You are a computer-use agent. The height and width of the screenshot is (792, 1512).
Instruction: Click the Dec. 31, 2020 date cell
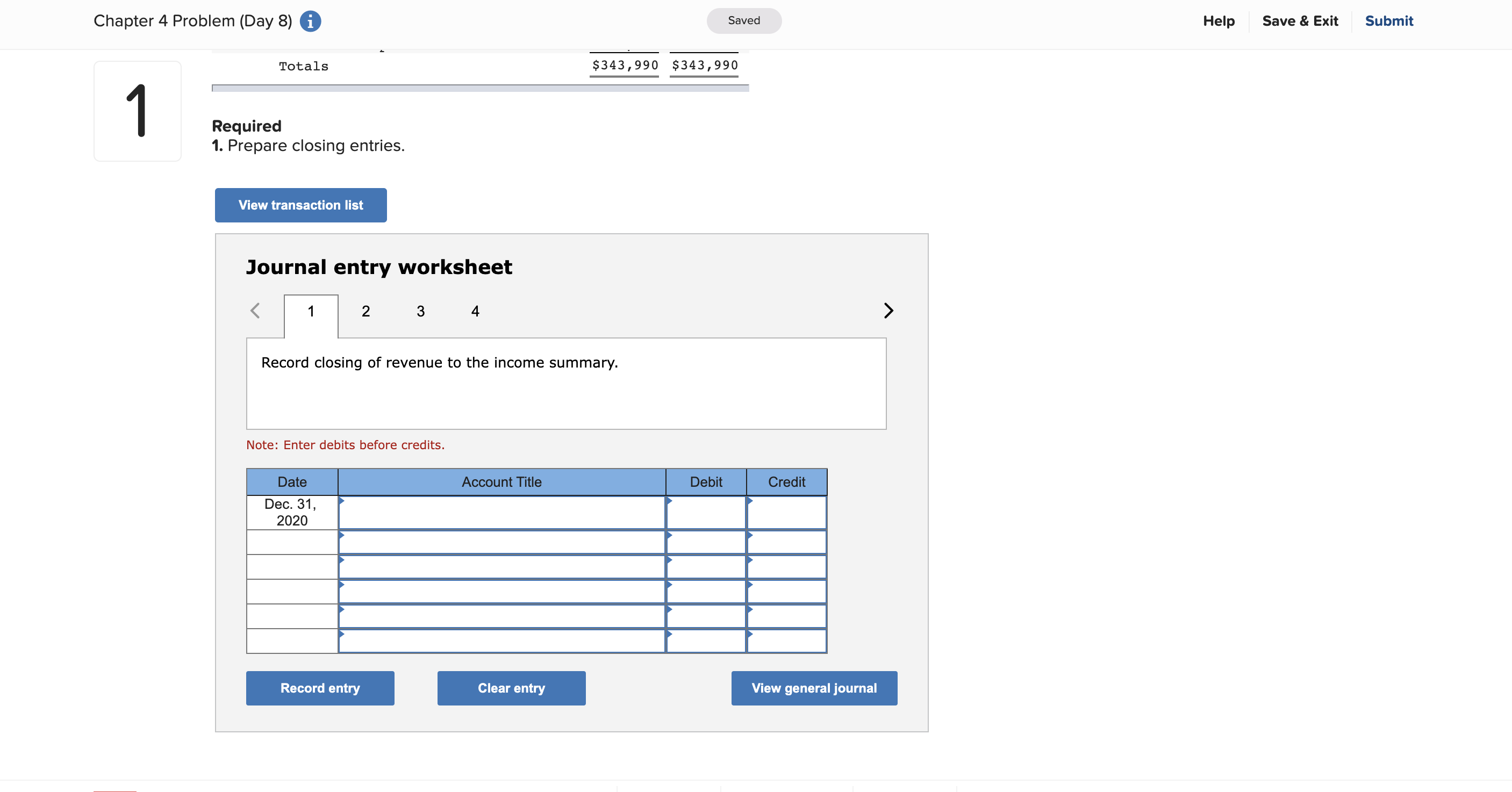tap(292, 512)
